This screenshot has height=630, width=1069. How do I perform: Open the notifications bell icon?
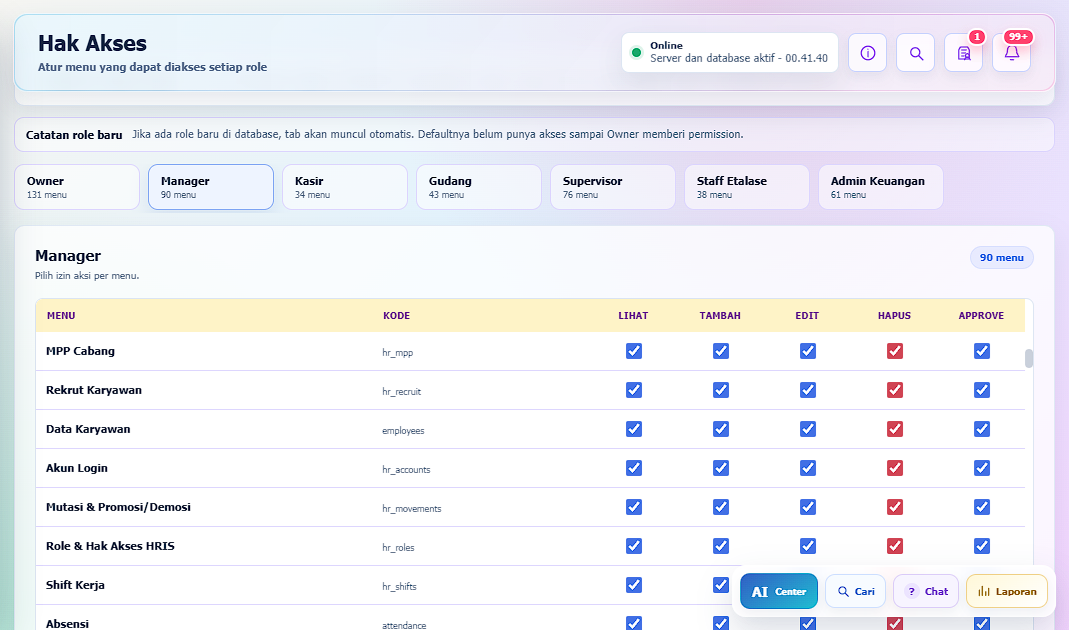1012,52
